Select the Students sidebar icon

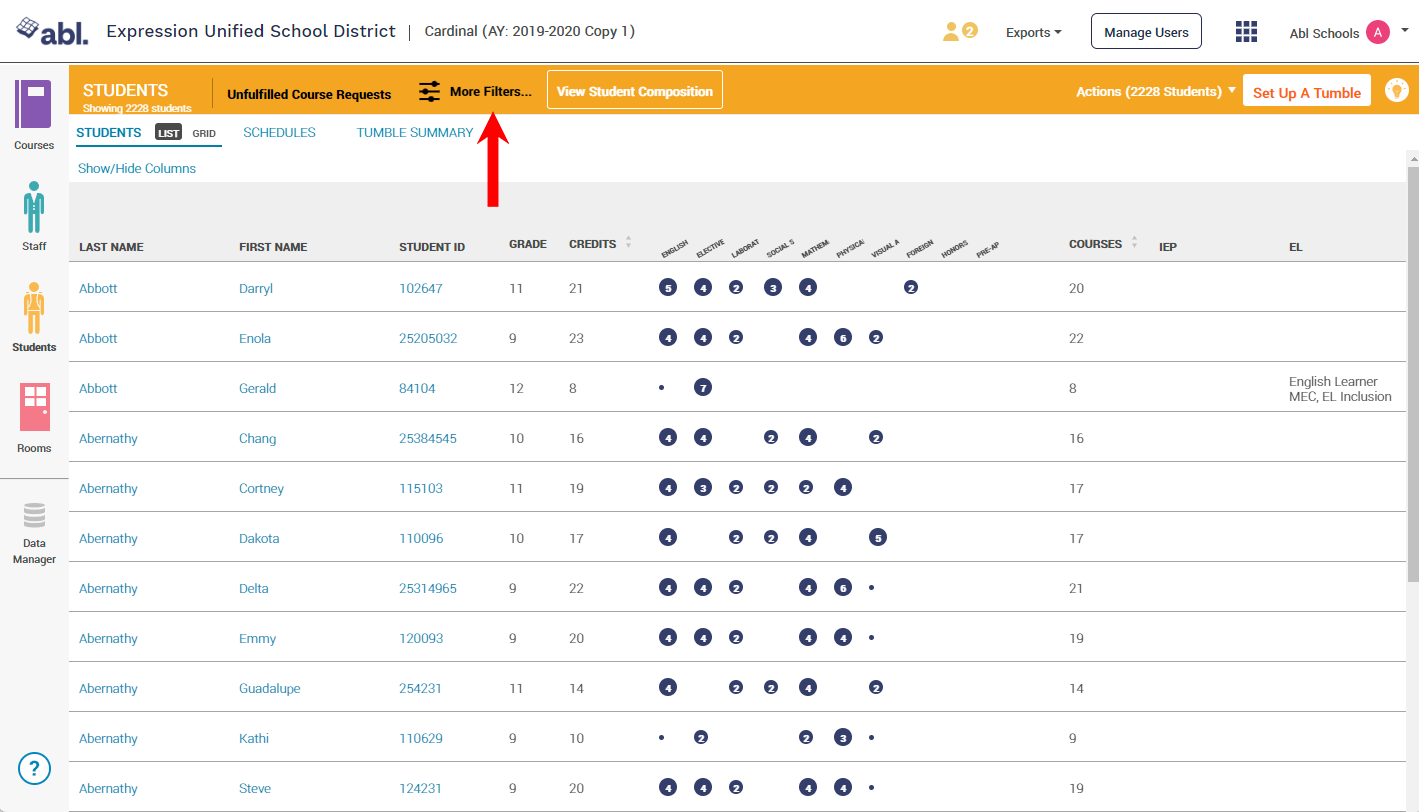(34, 317)
